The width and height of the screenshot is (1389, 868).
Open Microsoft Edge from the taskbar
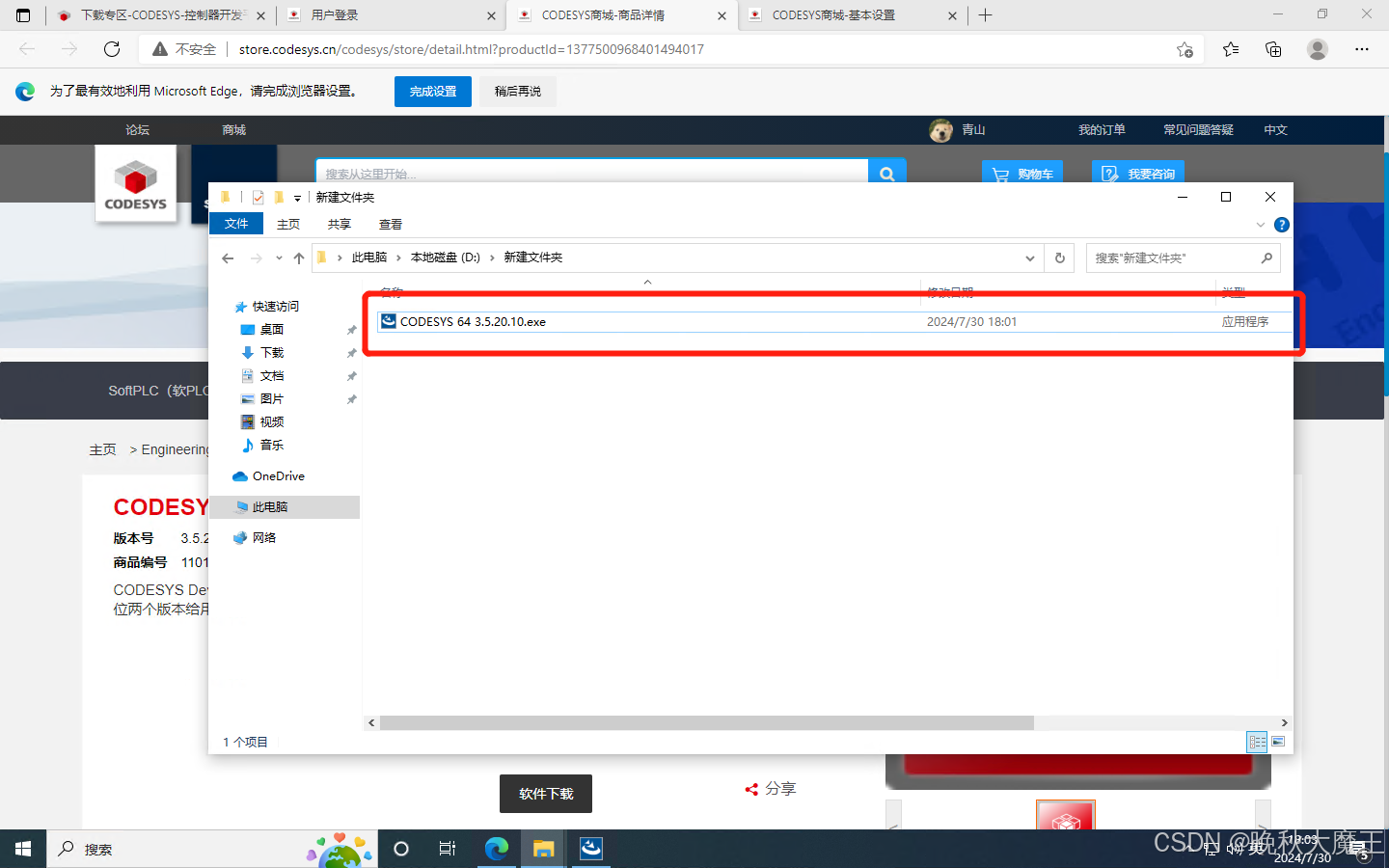point(497,849)
